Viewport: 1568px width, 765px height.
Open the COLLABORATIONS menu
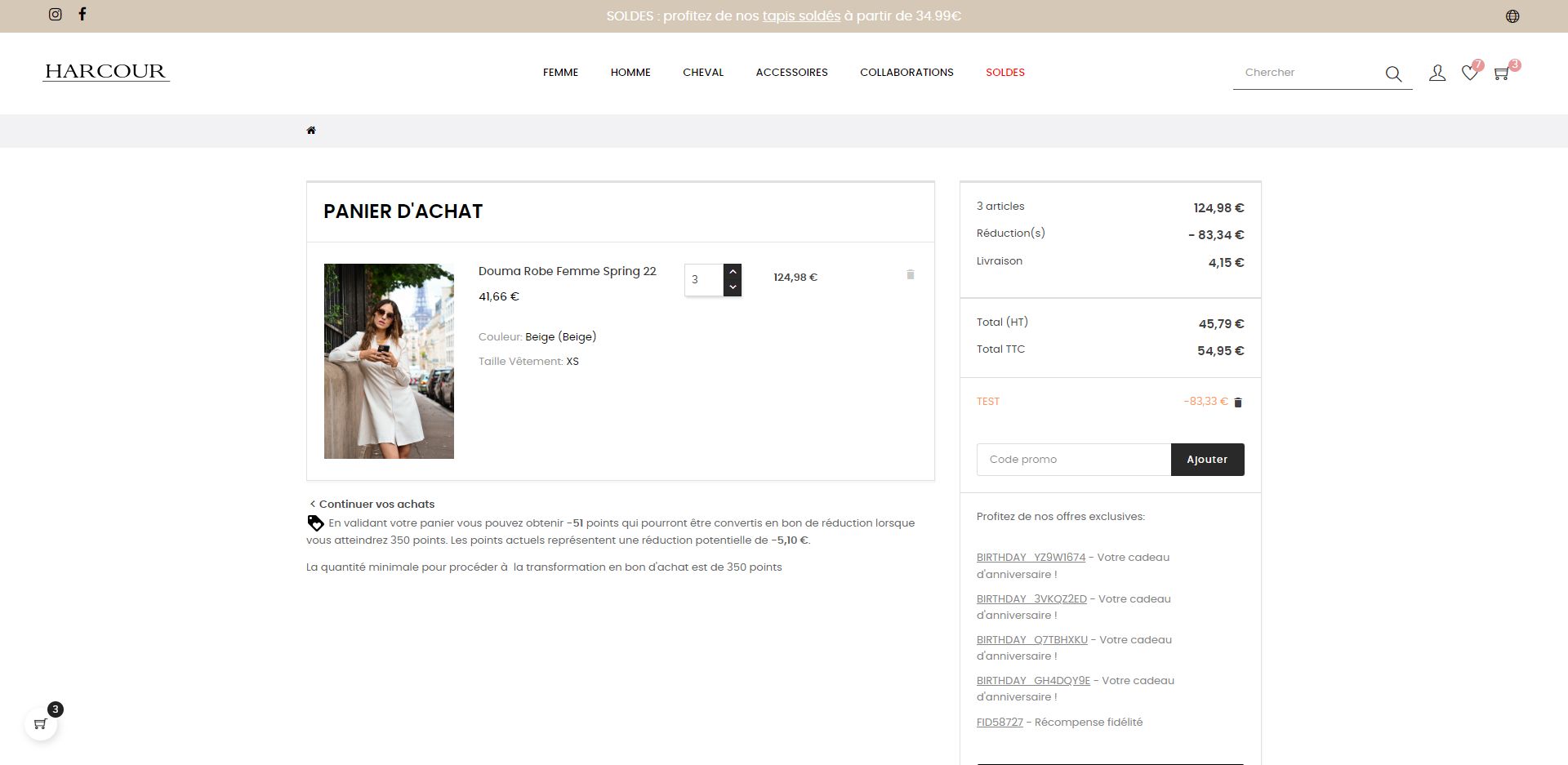point(906,73)
